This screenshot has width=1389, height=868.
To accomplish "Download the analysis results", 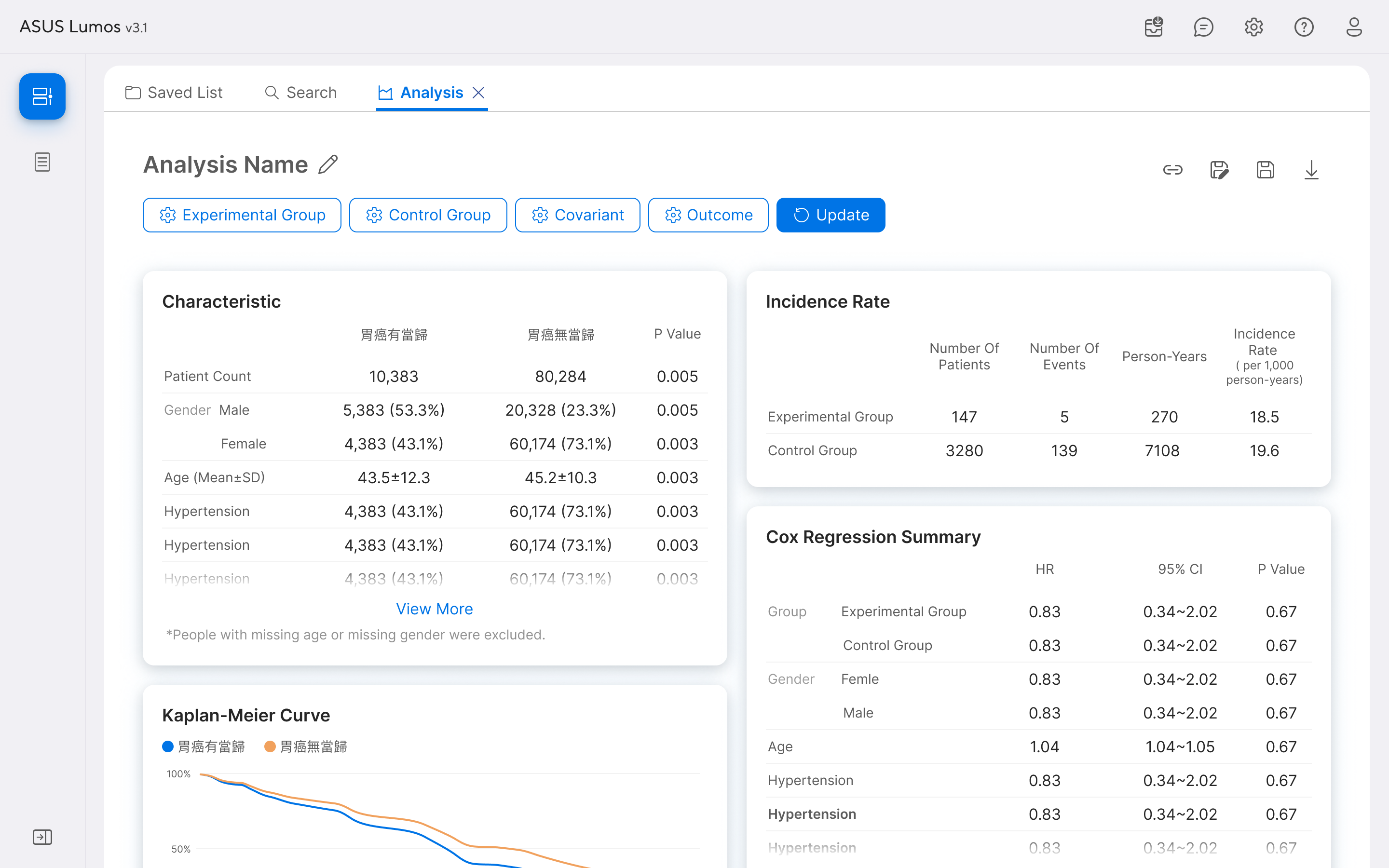I will pos(1311,170).
